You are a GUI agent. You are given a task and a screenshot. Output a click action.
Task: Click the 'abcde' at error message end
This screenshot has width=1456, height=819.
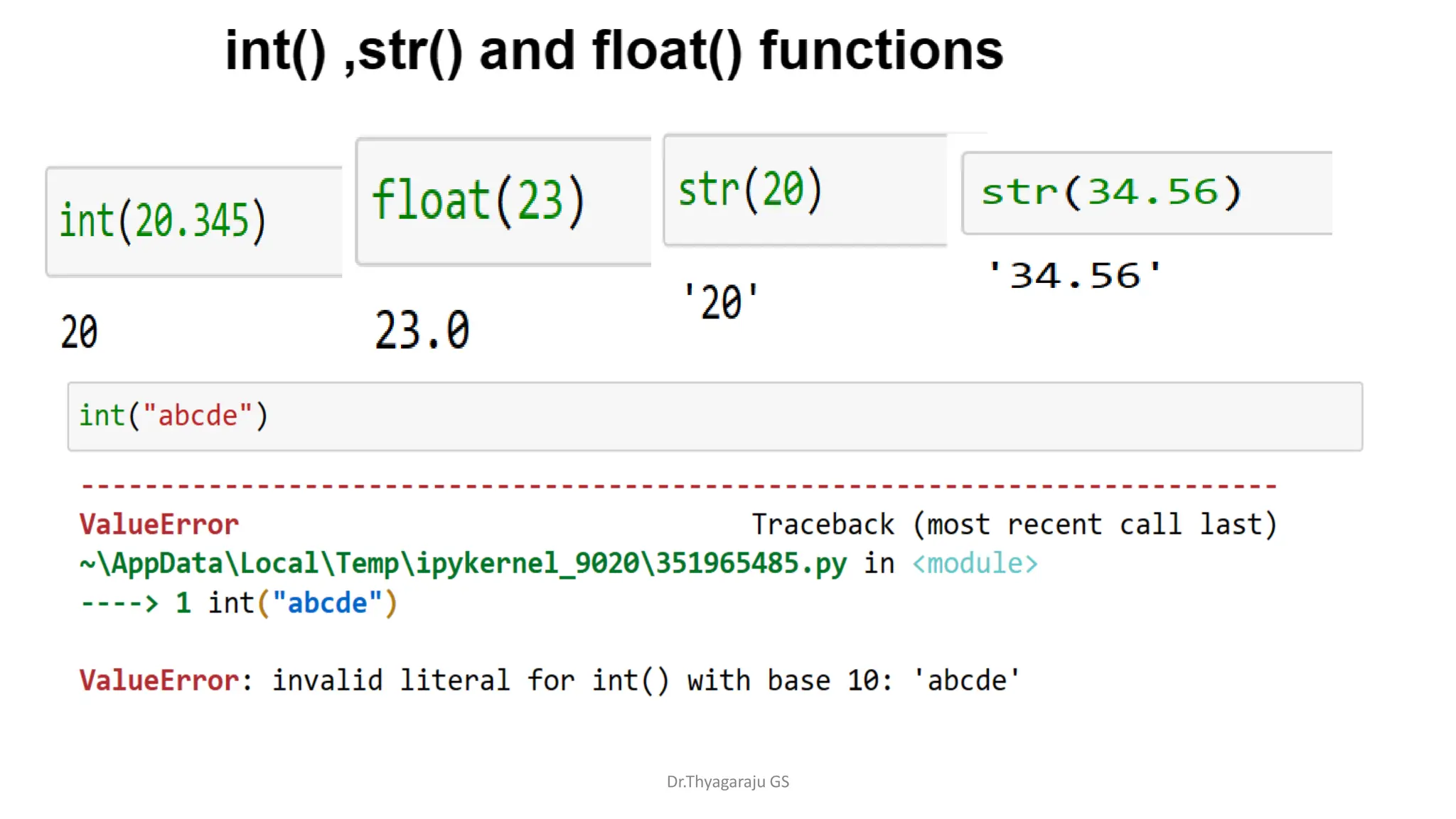pos(967,680)
